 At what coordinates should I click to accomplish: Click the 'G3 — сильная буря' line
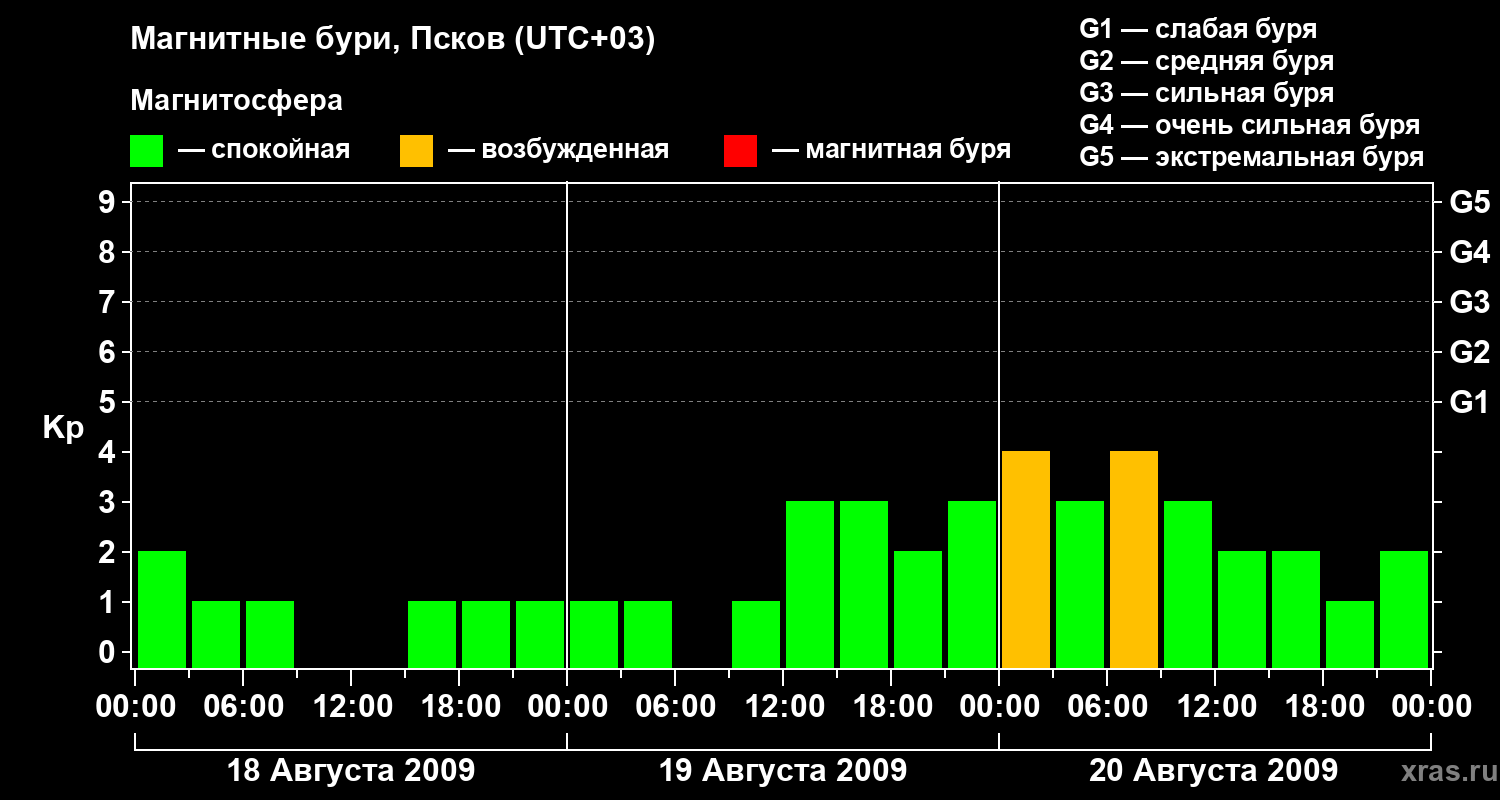pos(1206,93)
